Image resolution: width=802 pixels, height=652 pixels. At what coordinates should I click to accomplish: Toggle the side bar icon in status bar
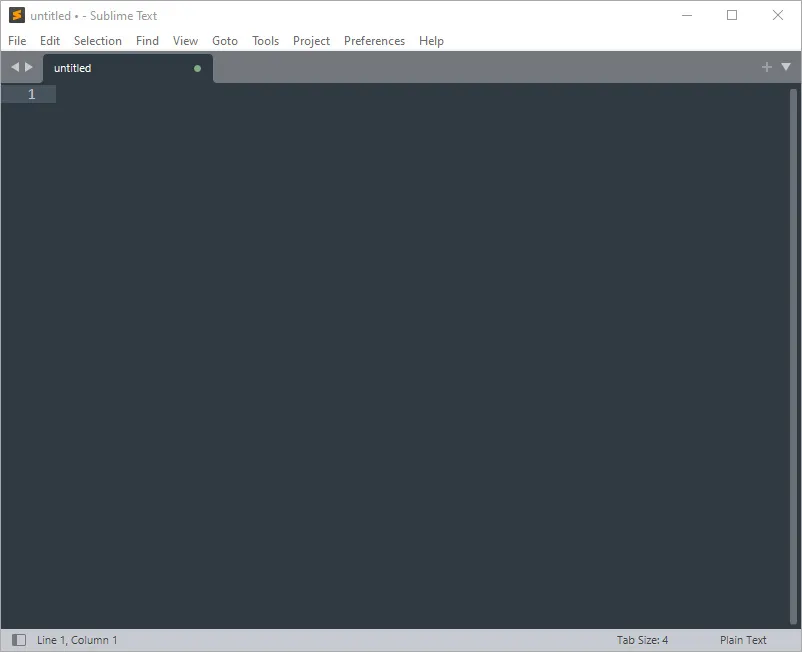click(19, 640)
